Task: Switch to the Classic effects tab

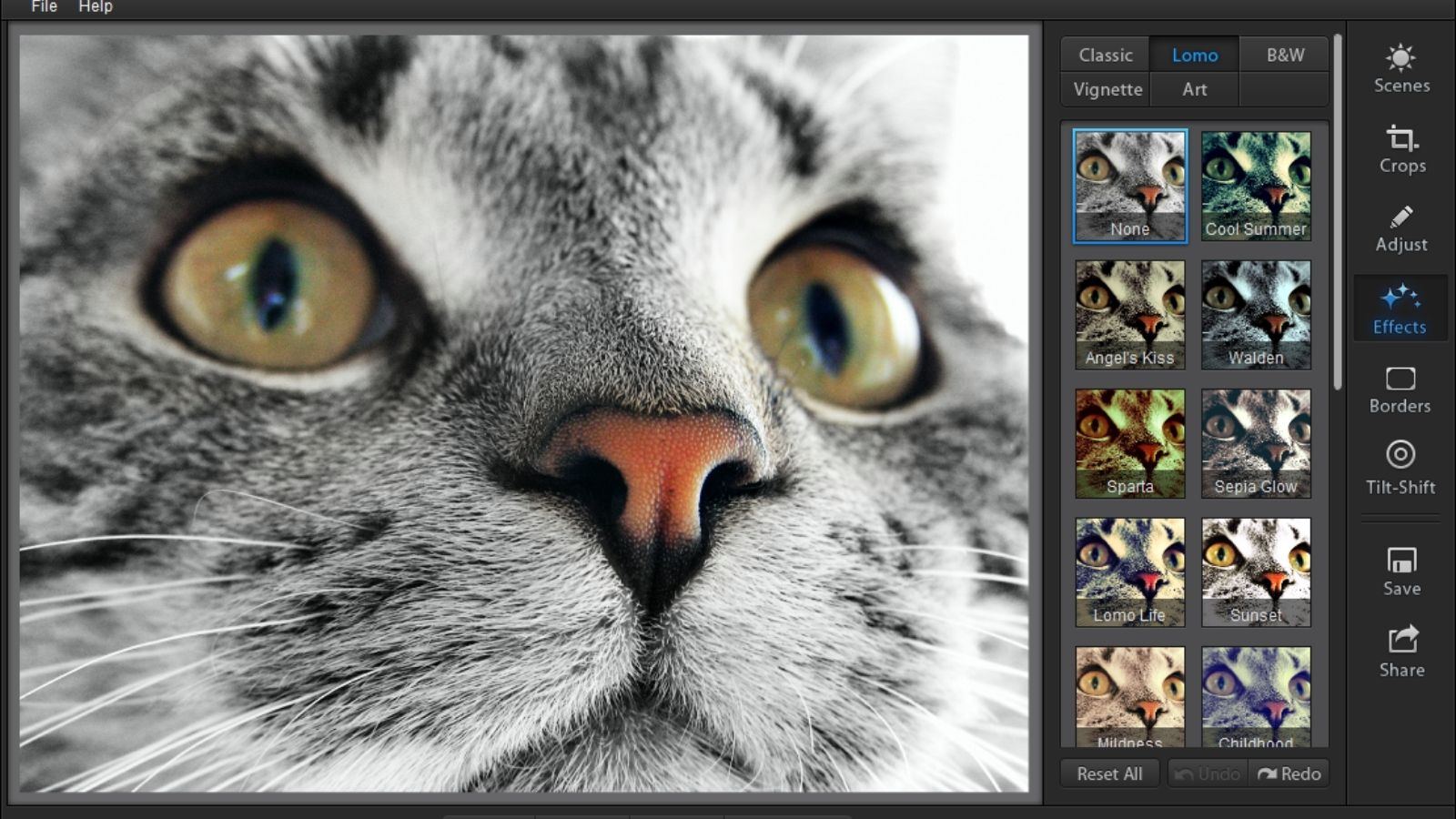Action: coord(1105,55)
